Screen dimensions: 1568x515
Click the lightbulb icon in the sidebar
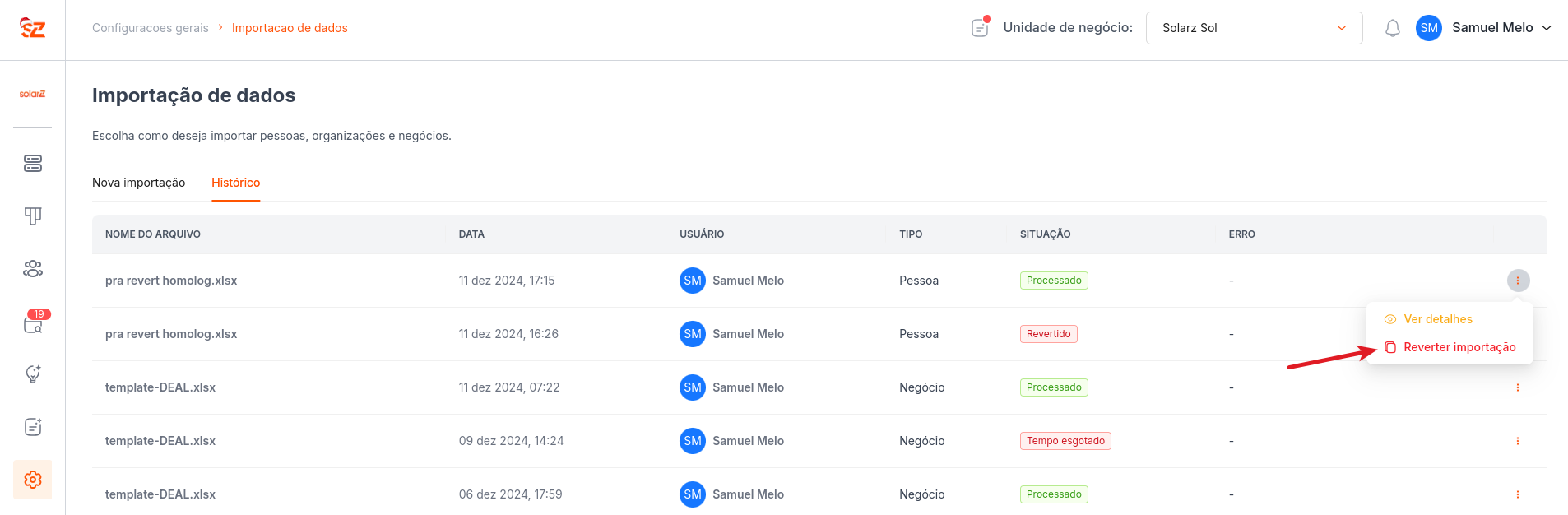(x=33, y=374)
